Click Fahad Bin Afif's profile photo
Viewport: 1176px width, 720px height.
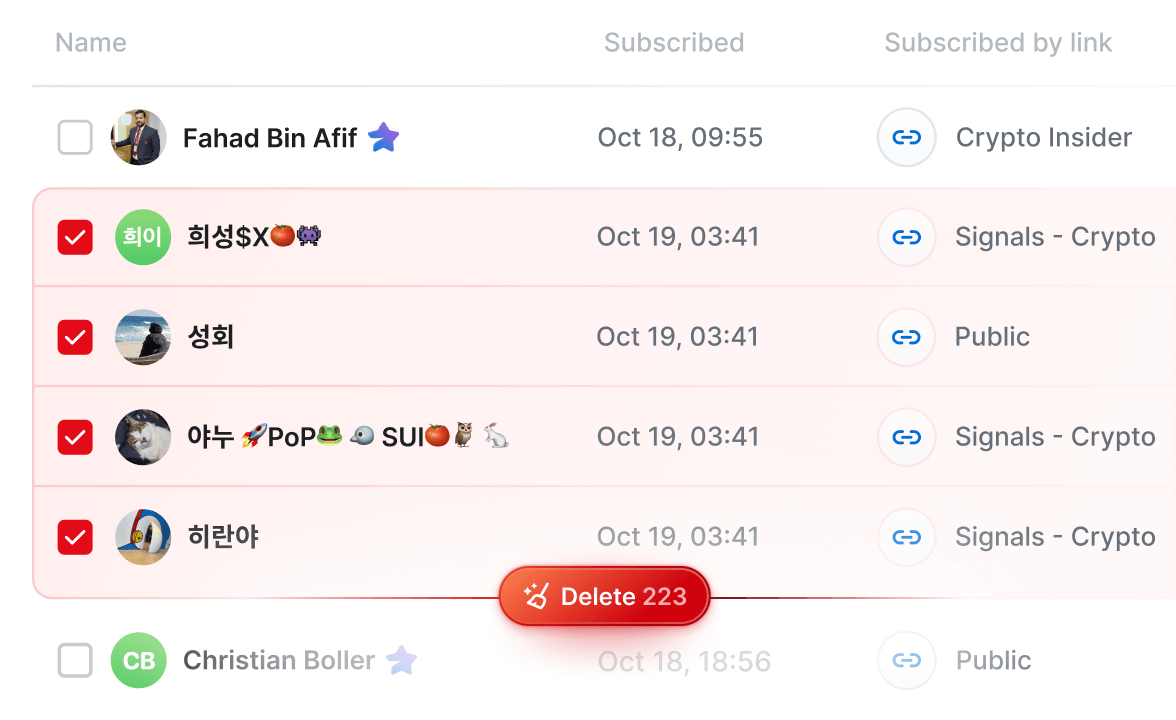[x=143, y=137]
